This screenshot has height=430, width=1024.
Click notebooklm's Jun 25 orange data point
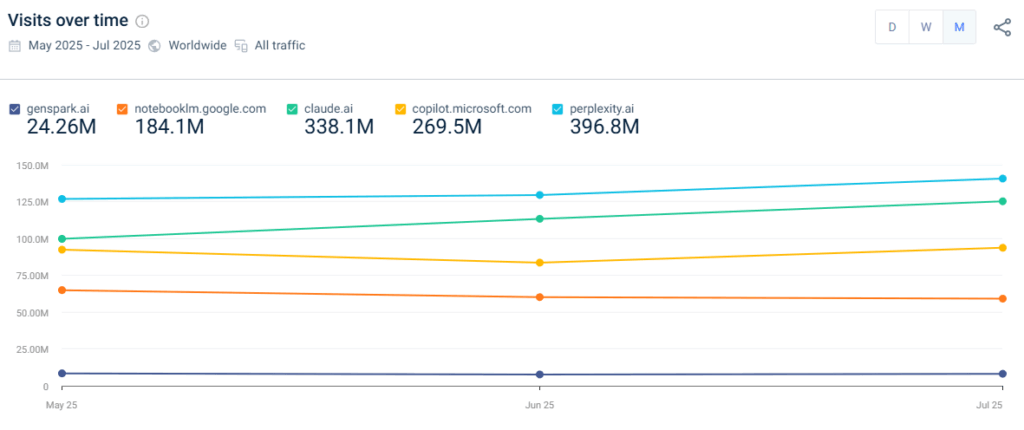point(539,297)
